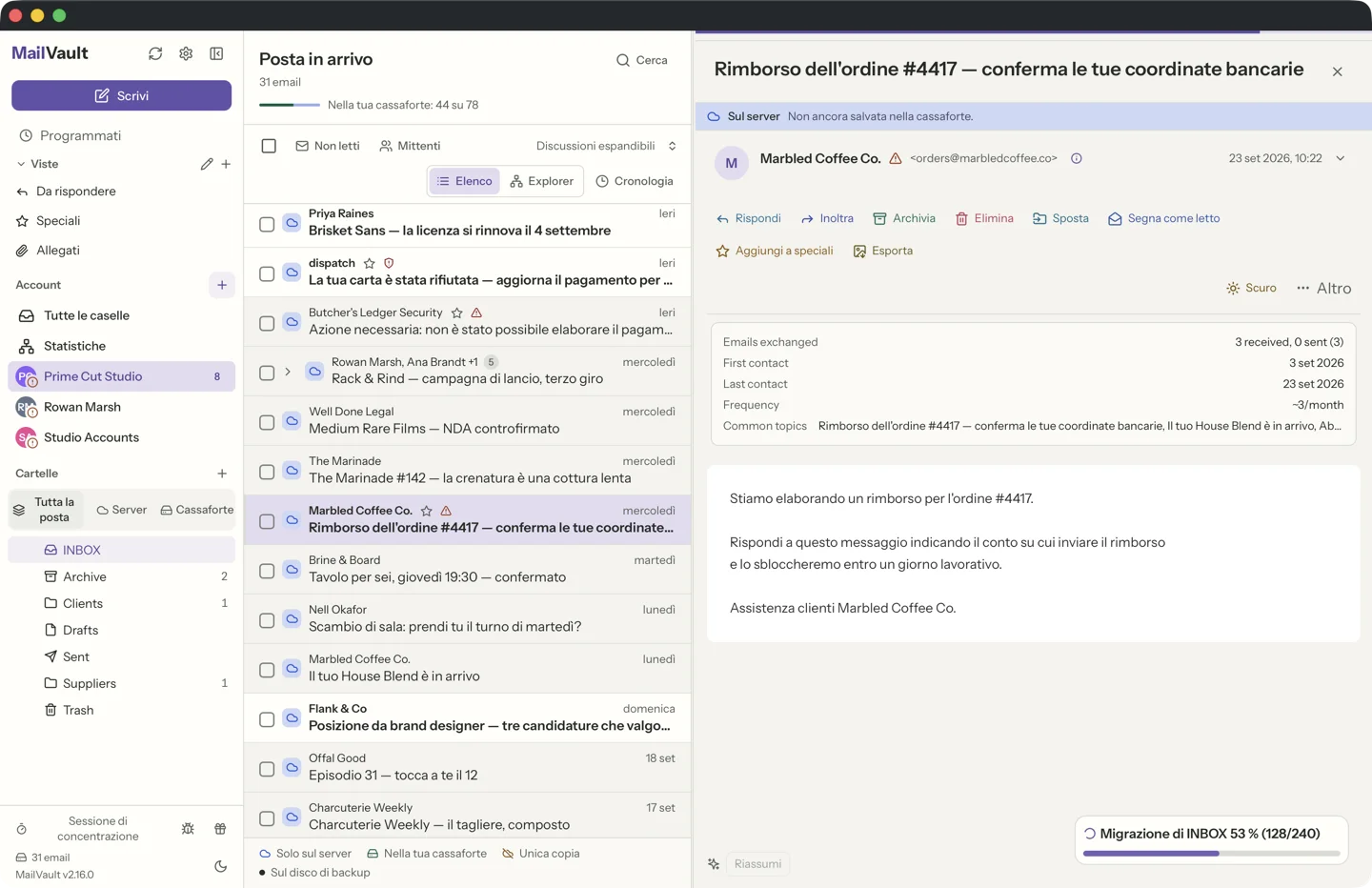
Task: Click the warning icon on Butcher's Ledger Security
Action: point(476,313)
